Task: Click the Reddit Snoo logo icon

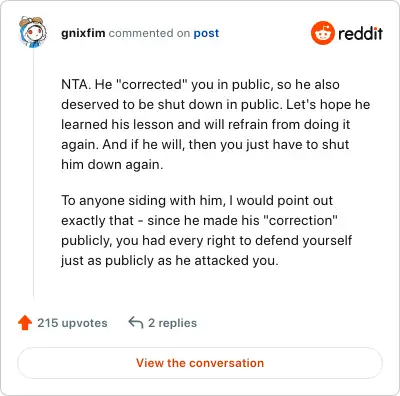Action: [322, 33]
